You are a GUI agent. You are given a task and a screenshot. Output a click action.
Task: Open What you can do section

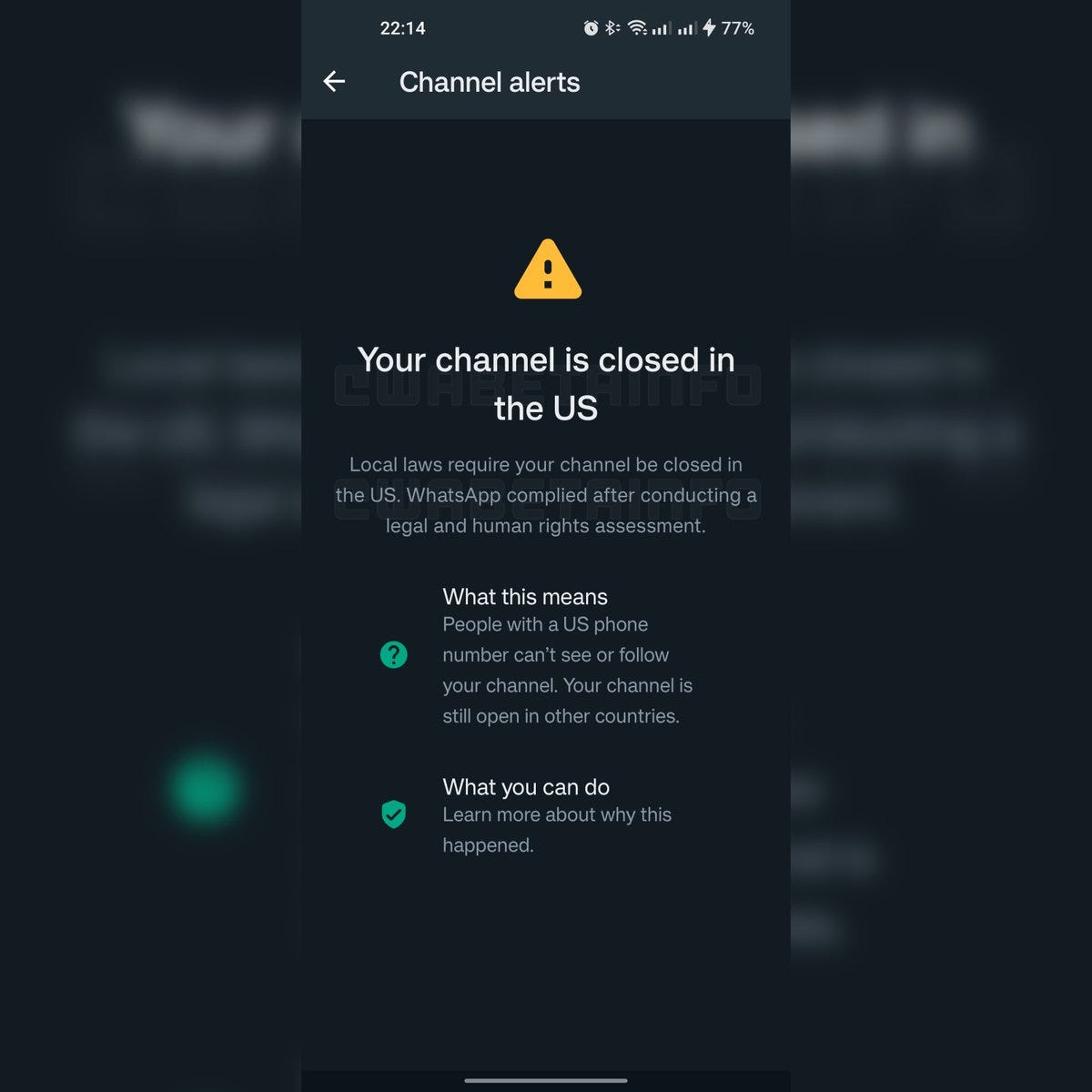click(526, 787)
